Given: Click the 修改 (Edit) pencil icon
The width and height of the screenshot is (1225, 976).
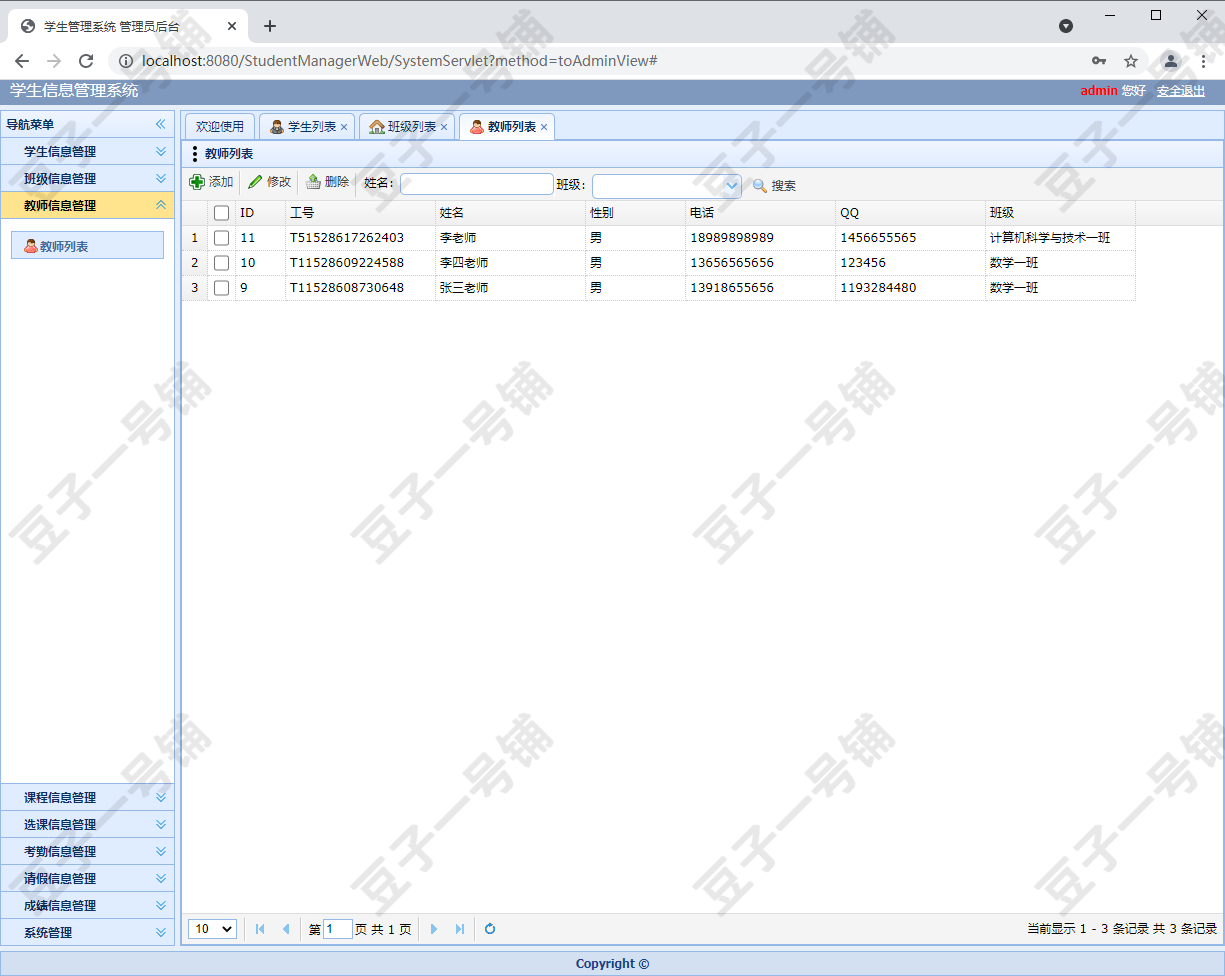Looking at the screenshot, I should [257, 183].
